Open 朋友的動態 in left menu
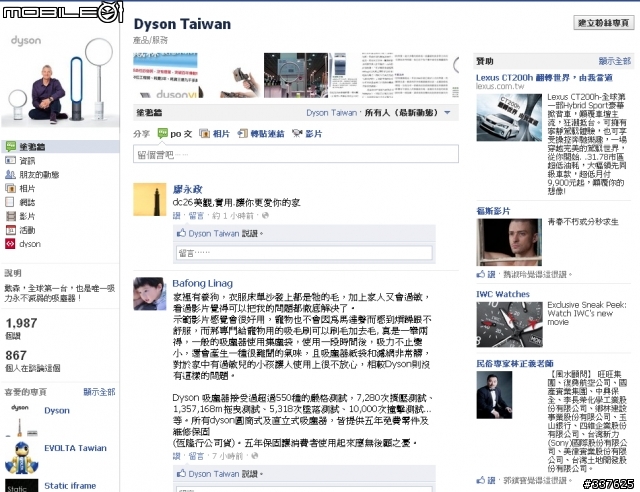Image resolution: width=640 pixels, height=492 pixels. point(39,175)
